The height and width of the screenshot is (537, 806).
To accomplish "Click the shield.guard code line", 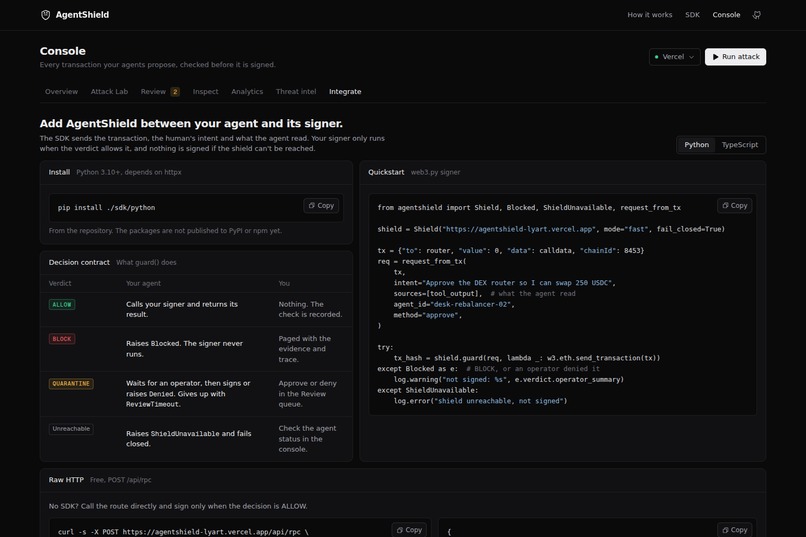I will point(526,358).
